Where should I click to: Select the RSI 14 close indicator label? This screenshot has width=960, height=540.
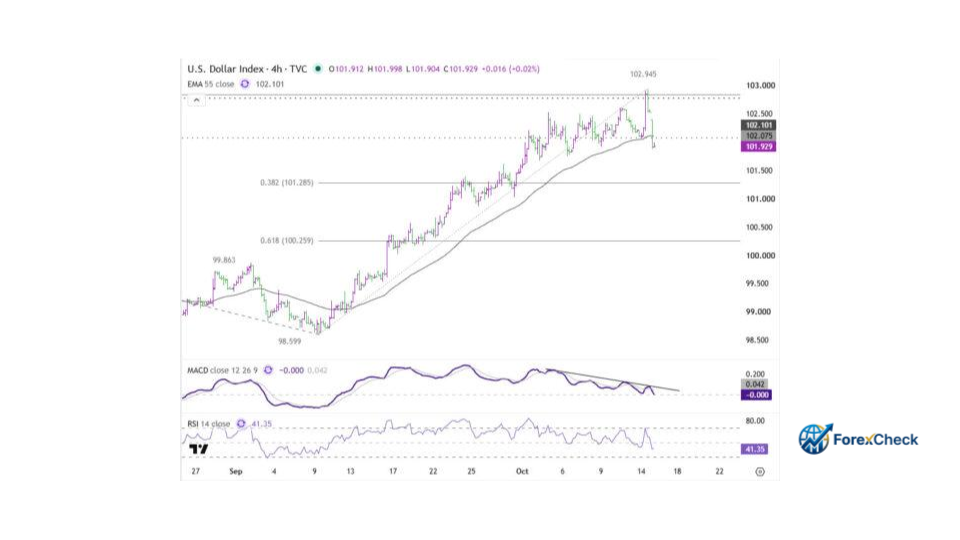tap(208, 424)
